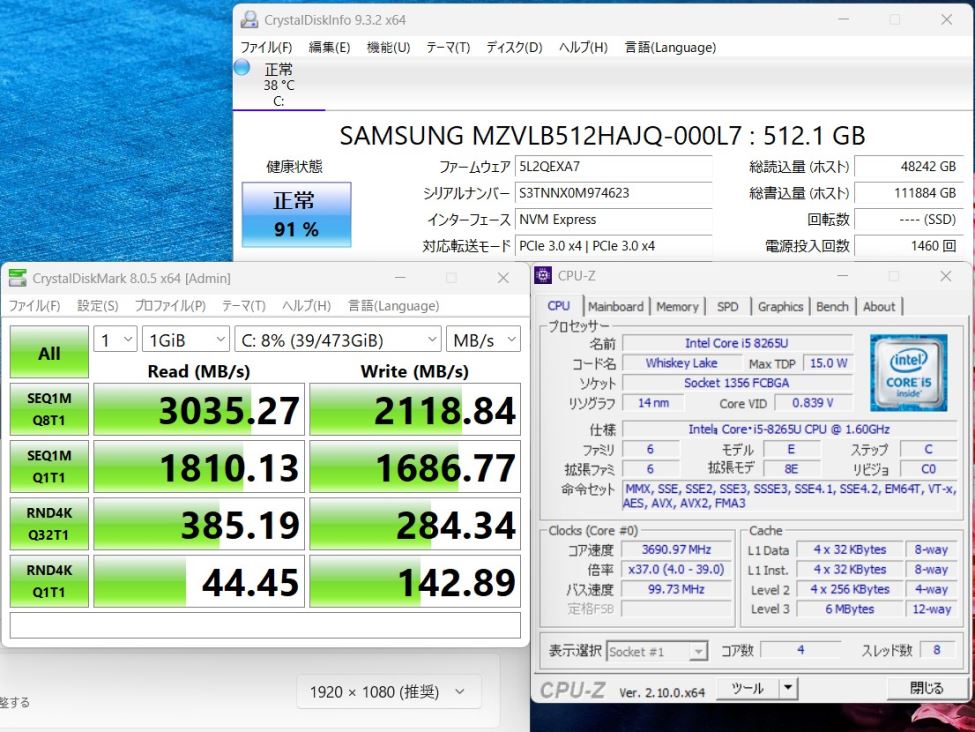975x732 pixels.
Task: Open 機能(U) menu in CrystalDiskInfo
Action: coord(389,47)
